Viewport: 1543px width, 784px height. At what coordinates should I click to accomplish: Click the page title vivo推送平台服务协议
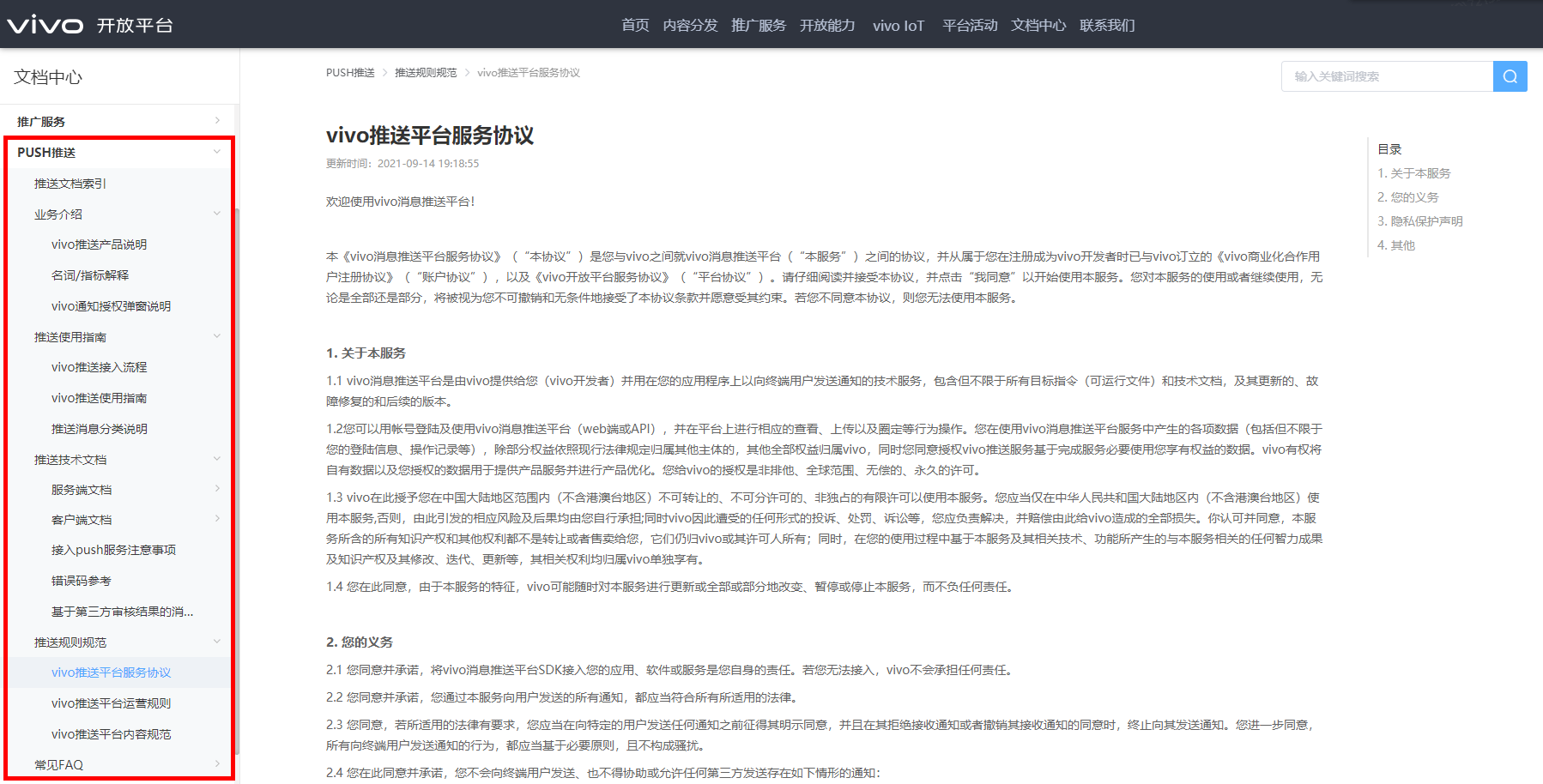pyautogui.click(x=430, y=136)
